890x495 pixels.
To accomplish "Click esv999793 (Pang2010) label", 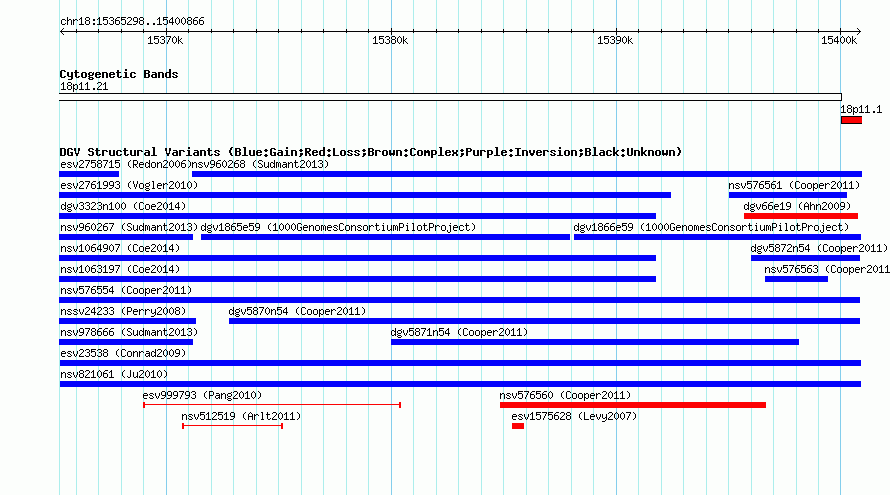I will coord(202,396).
